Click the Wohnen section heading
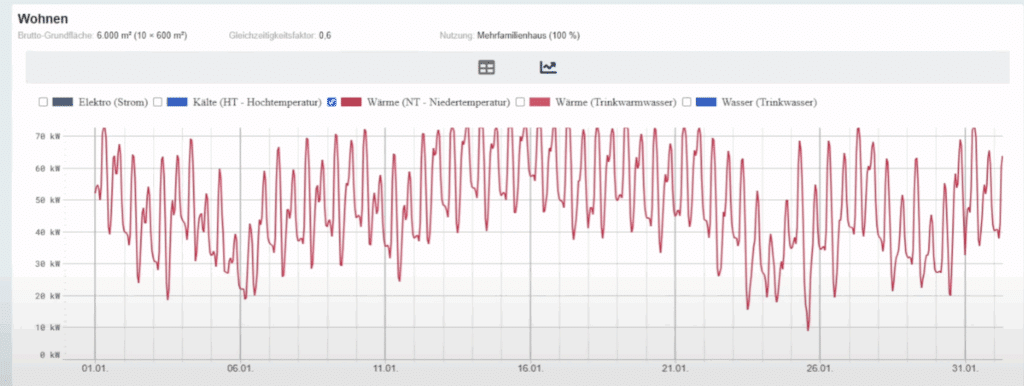 pyautogui.click(x=43, y=19)
